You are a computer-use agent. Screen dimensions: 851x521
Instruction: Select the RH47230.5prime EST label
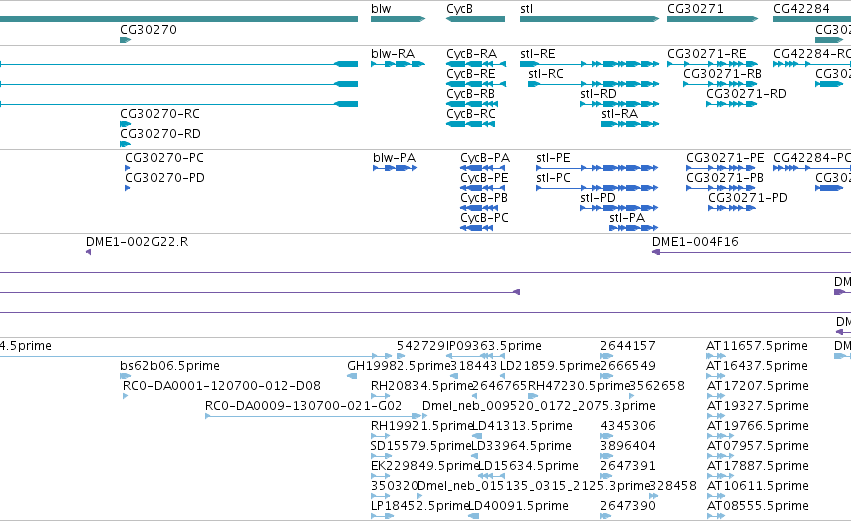(579, 386)
